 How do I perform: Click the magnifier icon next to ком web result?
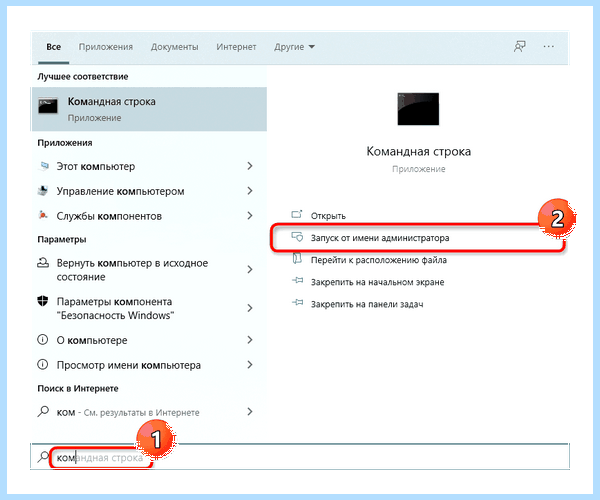coord(43,412)
